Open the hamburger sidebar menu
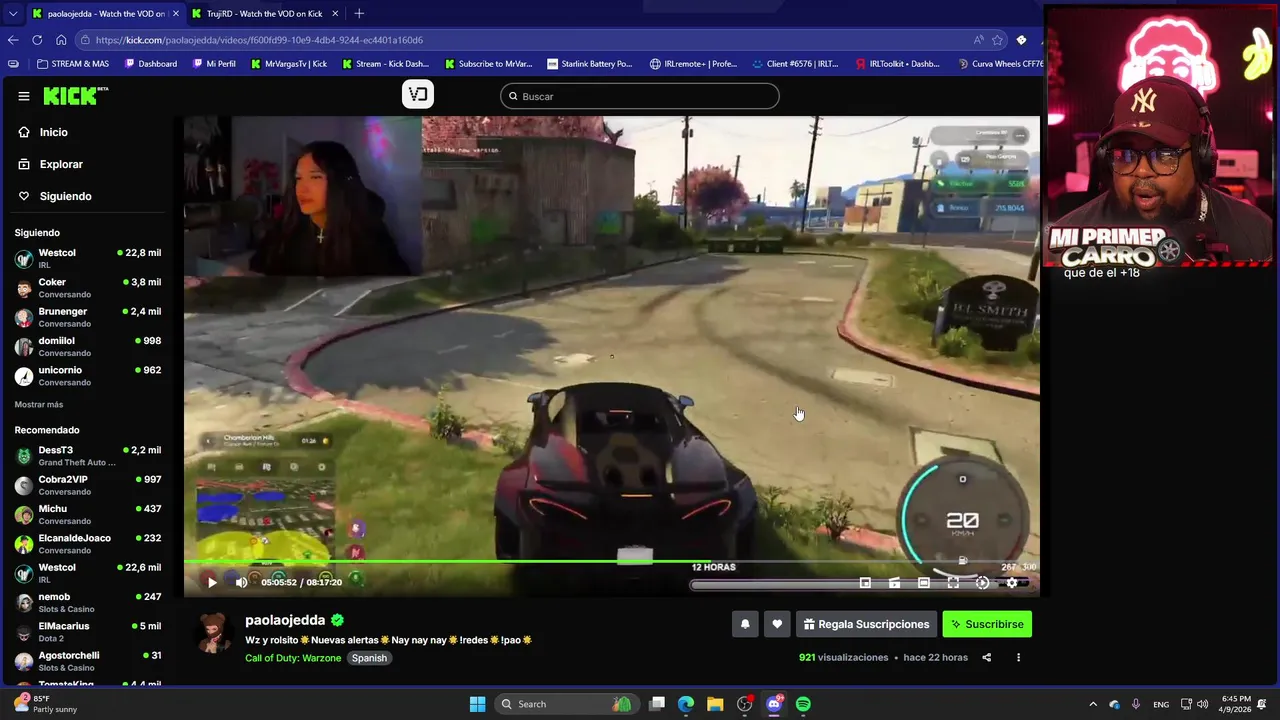The image size is (1280, 720). [x=24, y=96]
